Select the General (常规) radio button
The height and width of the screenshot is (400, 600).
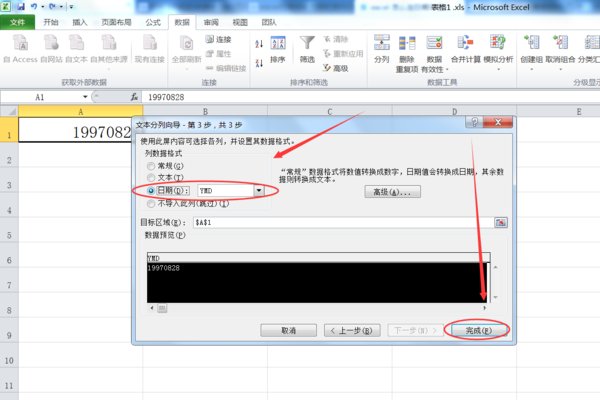pos(151,166)
